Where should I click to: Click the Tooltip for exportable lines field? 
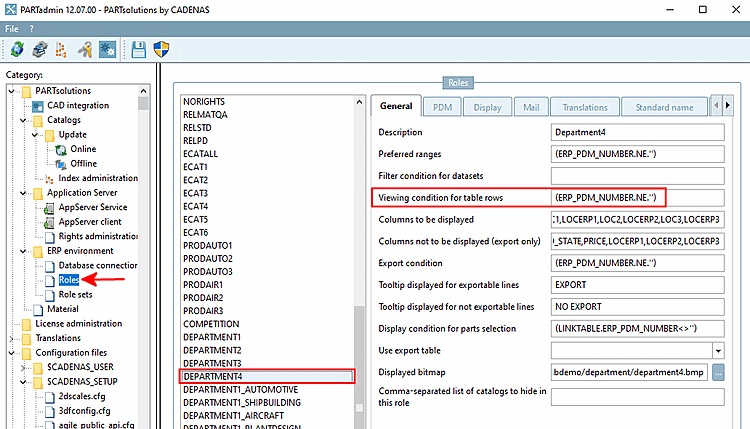tap(637, 285)
